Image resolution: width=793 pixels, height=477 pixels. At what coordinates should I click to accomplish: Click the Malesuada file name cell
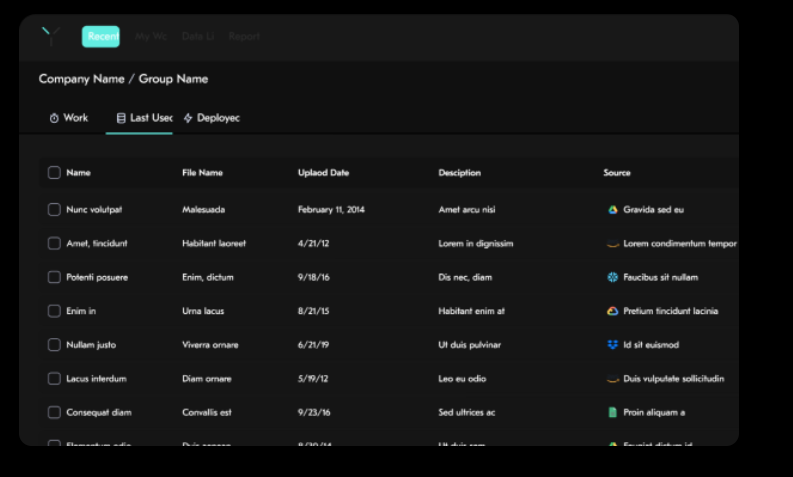(x=203, y=210)
